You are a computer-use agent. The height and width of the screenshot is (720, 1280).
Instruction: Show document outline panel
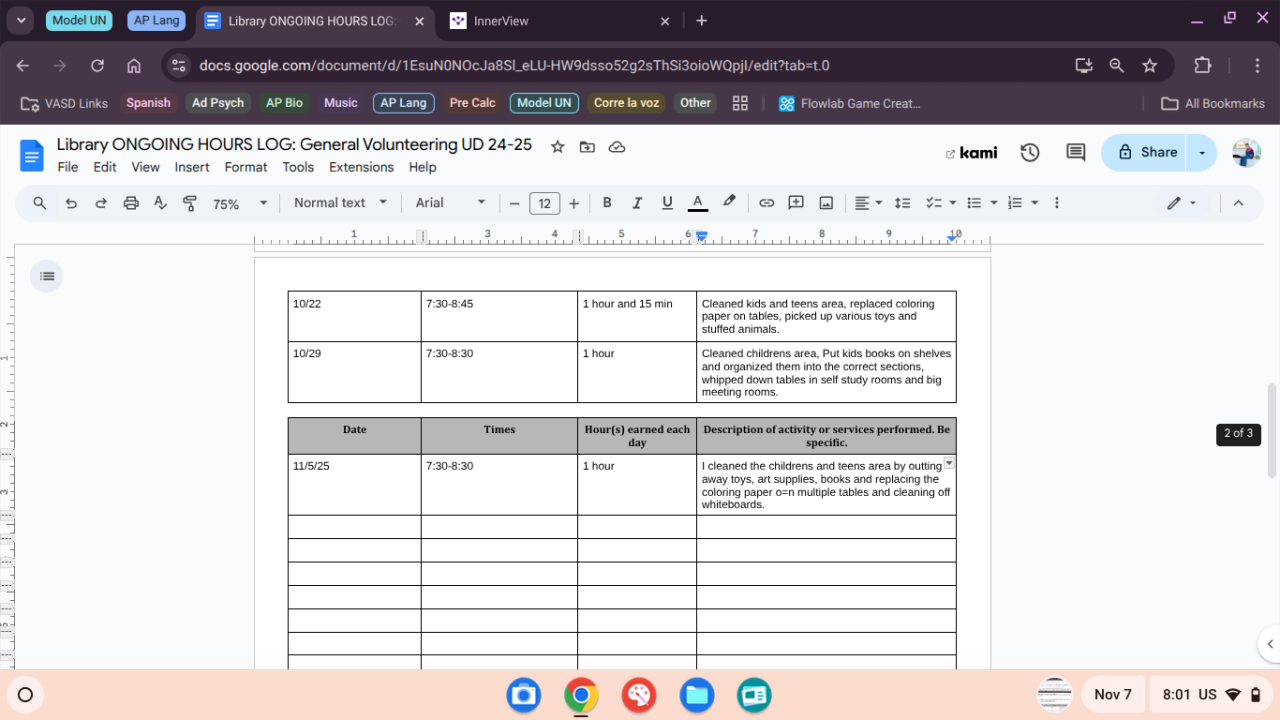(46, 276)
